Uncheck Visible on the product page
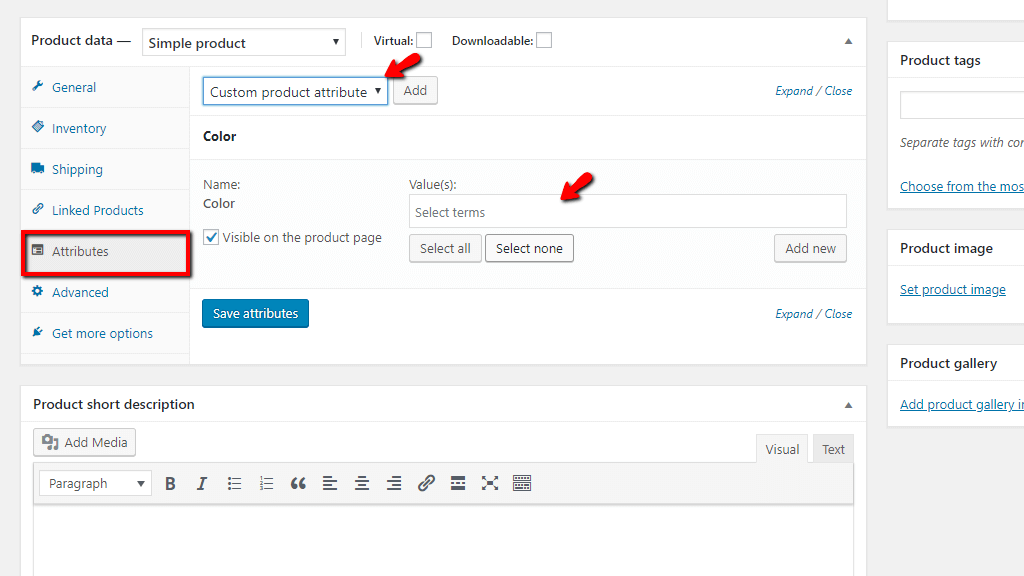 211,237
